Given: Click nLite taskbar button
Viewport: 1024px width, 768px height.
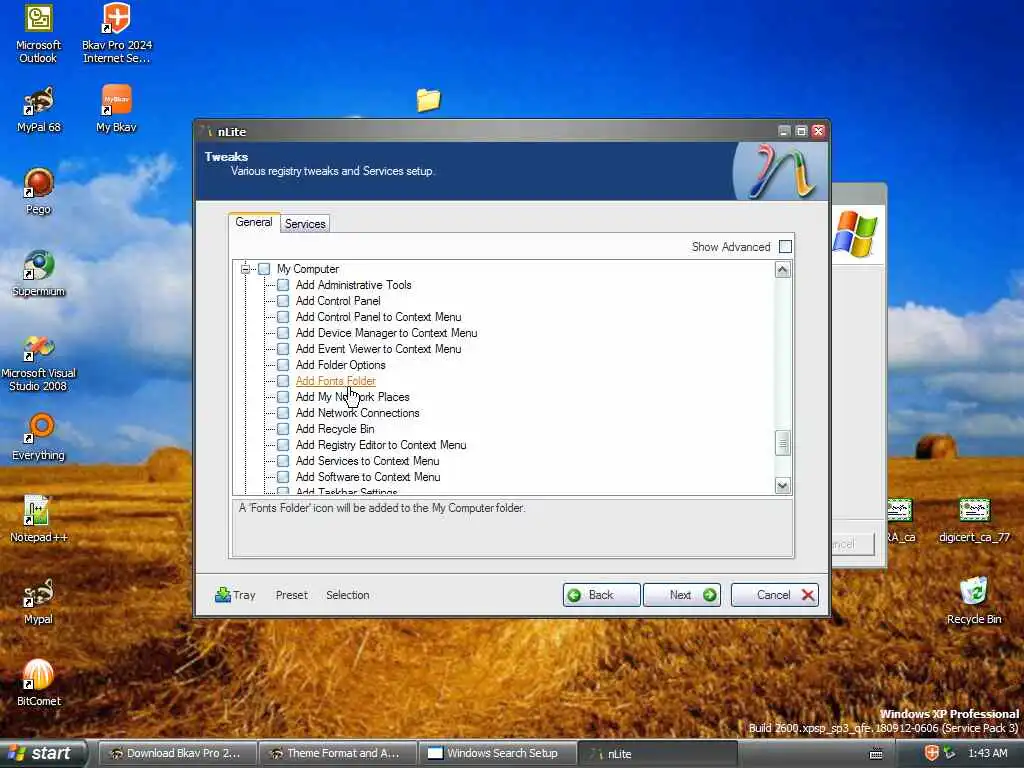Looking at the screenshot, I should coord(657,754).
